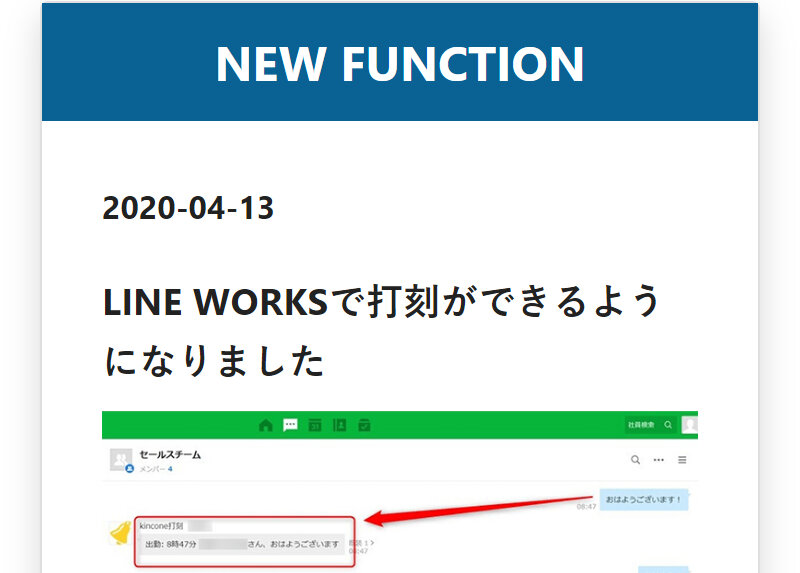
Task: Open the calendar icon in green bar
Action: (315, 425)
